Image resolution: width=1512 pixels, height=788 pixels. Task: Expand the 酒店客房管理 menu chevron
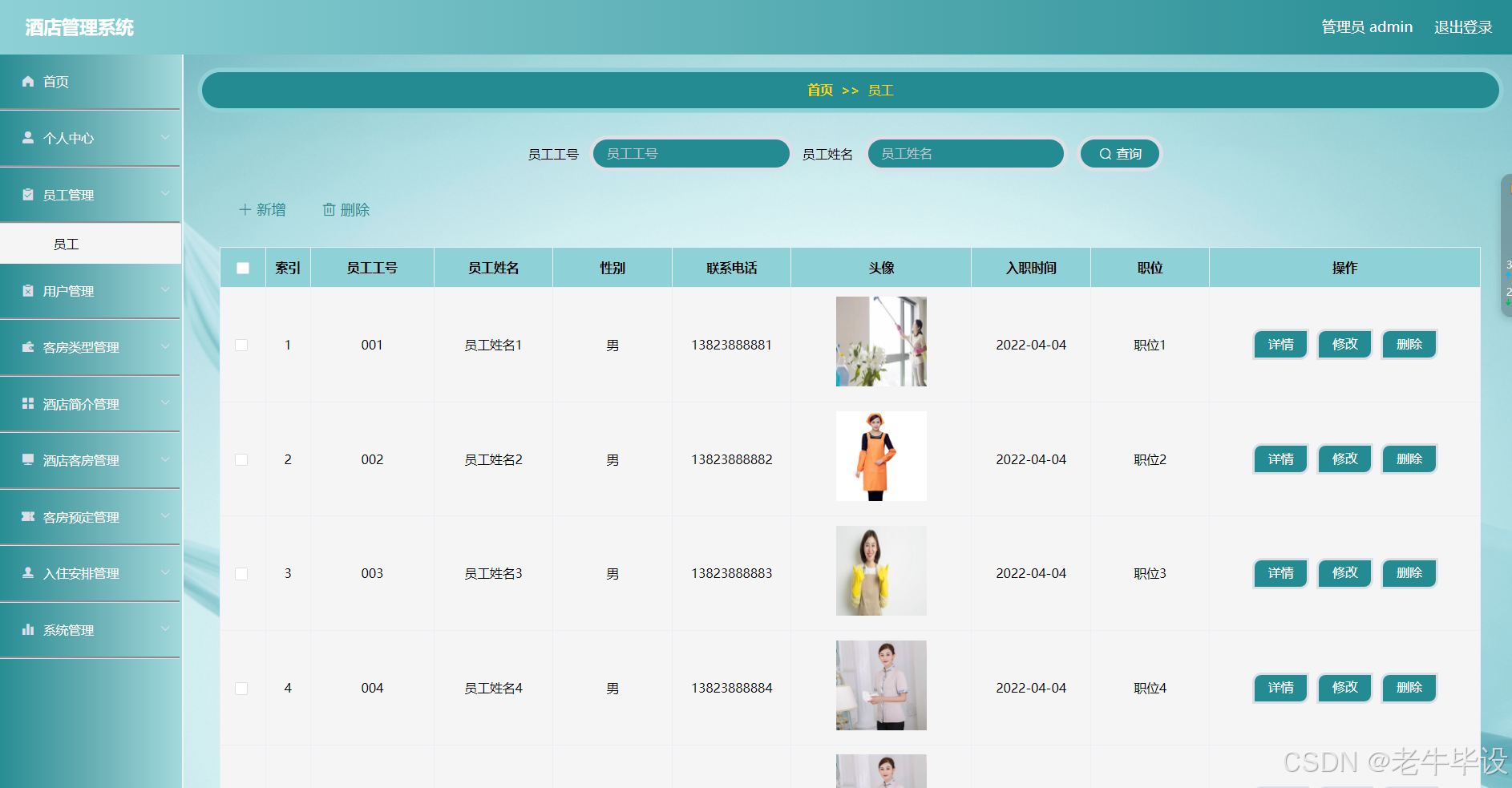pos(165,459)
